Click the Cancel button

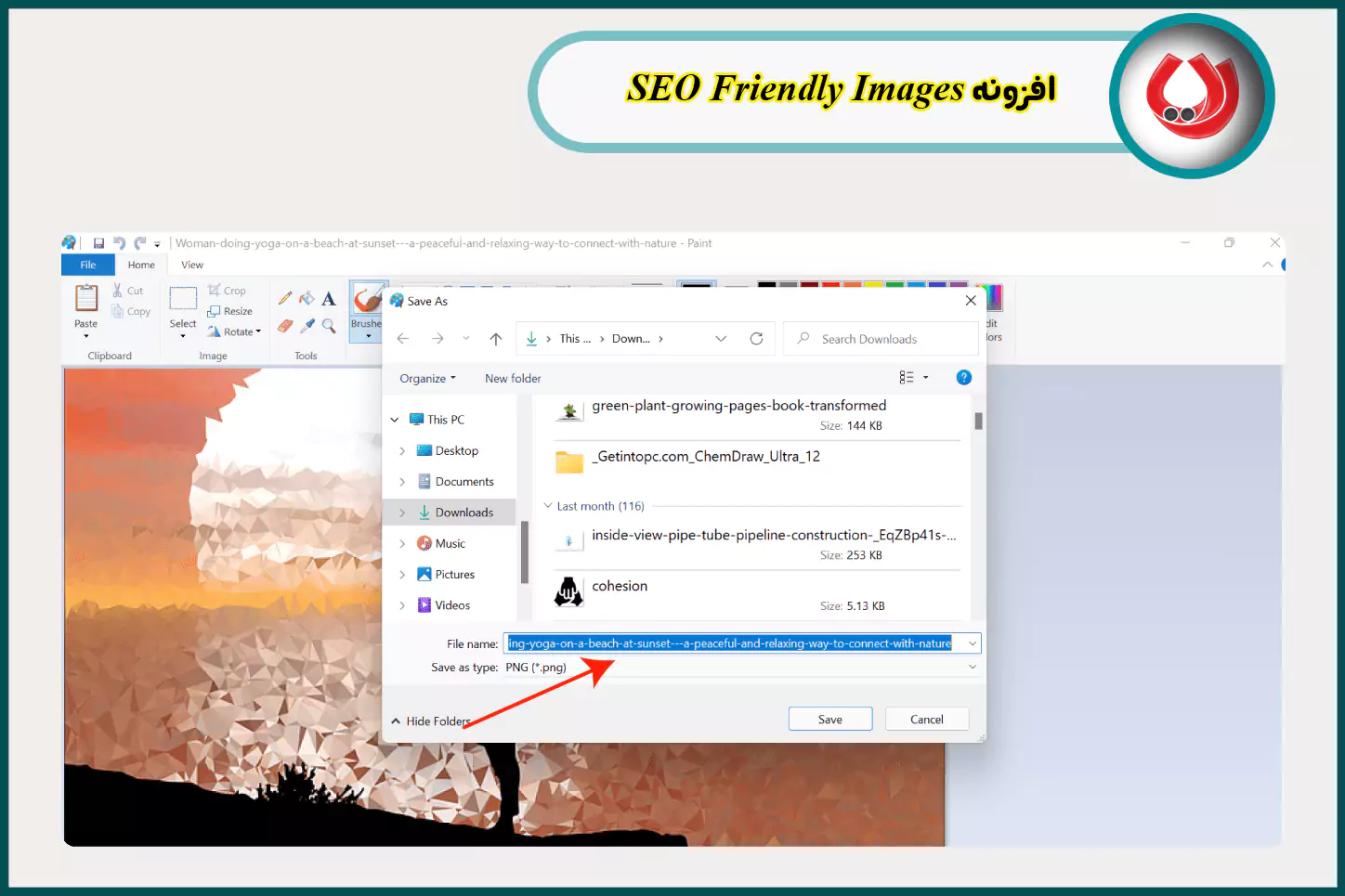926,719
